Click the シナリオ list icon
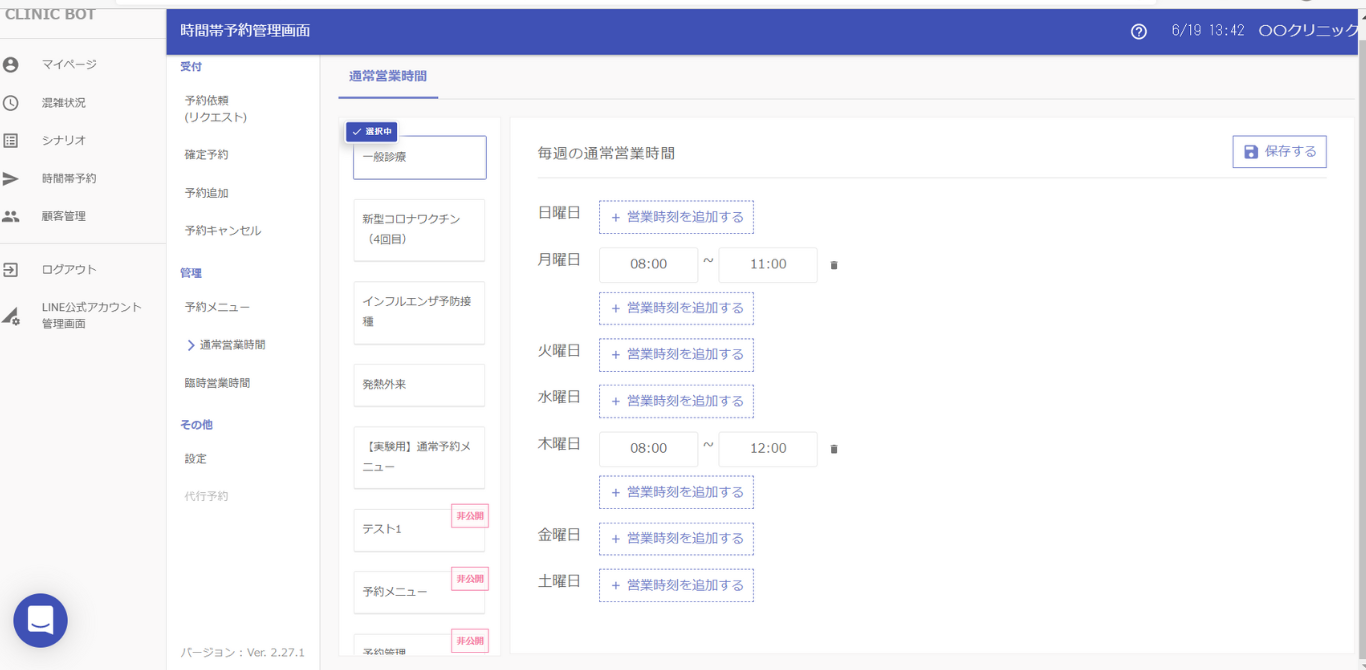Viewport: 1366px width, 670px height. [x=11, y=141]
